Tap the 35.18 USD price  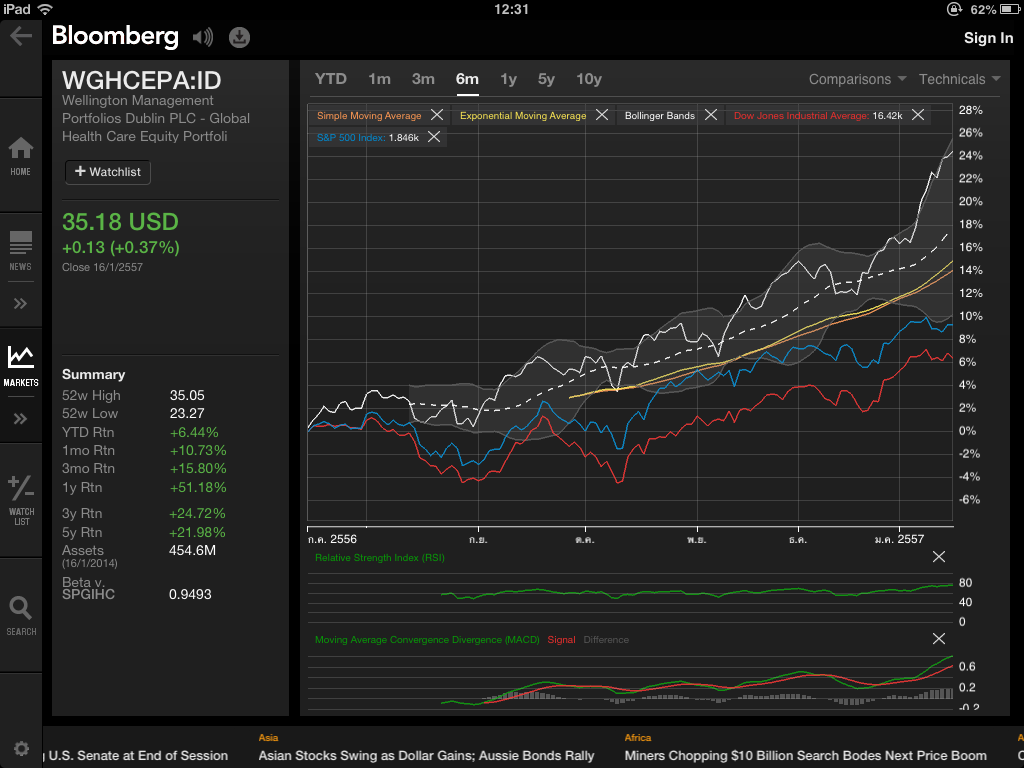click(x=120, y=222)
